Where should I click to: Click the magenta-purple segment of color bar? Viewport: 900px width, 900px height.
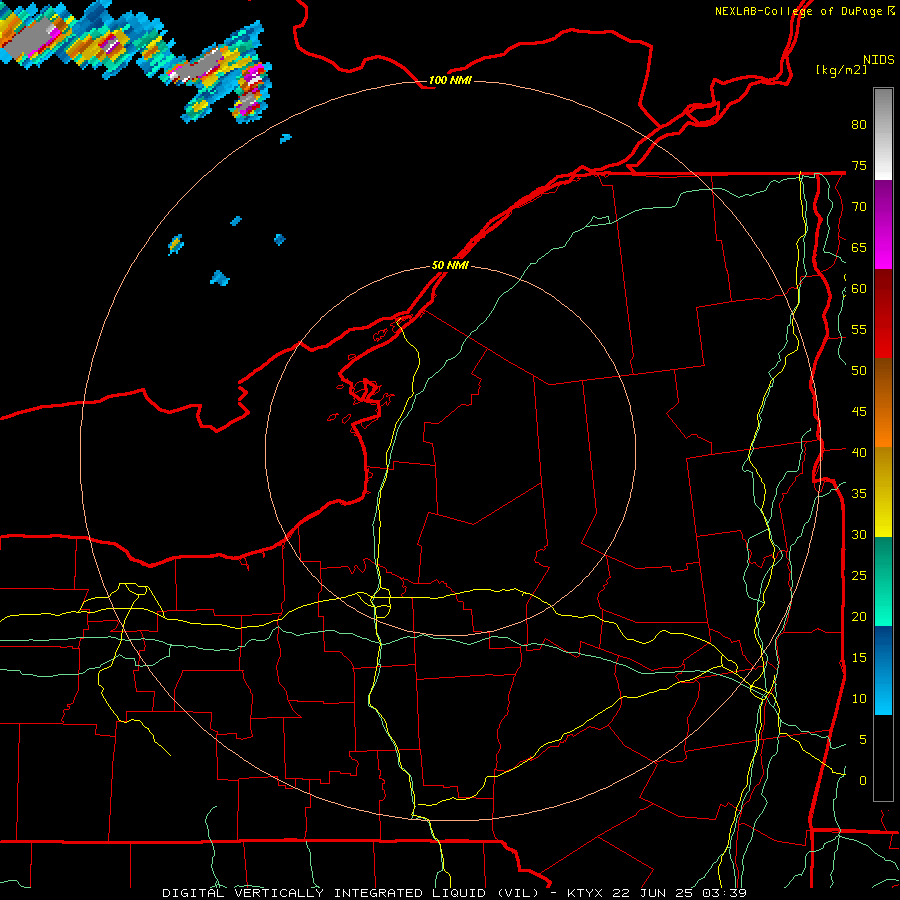[883, 224]
